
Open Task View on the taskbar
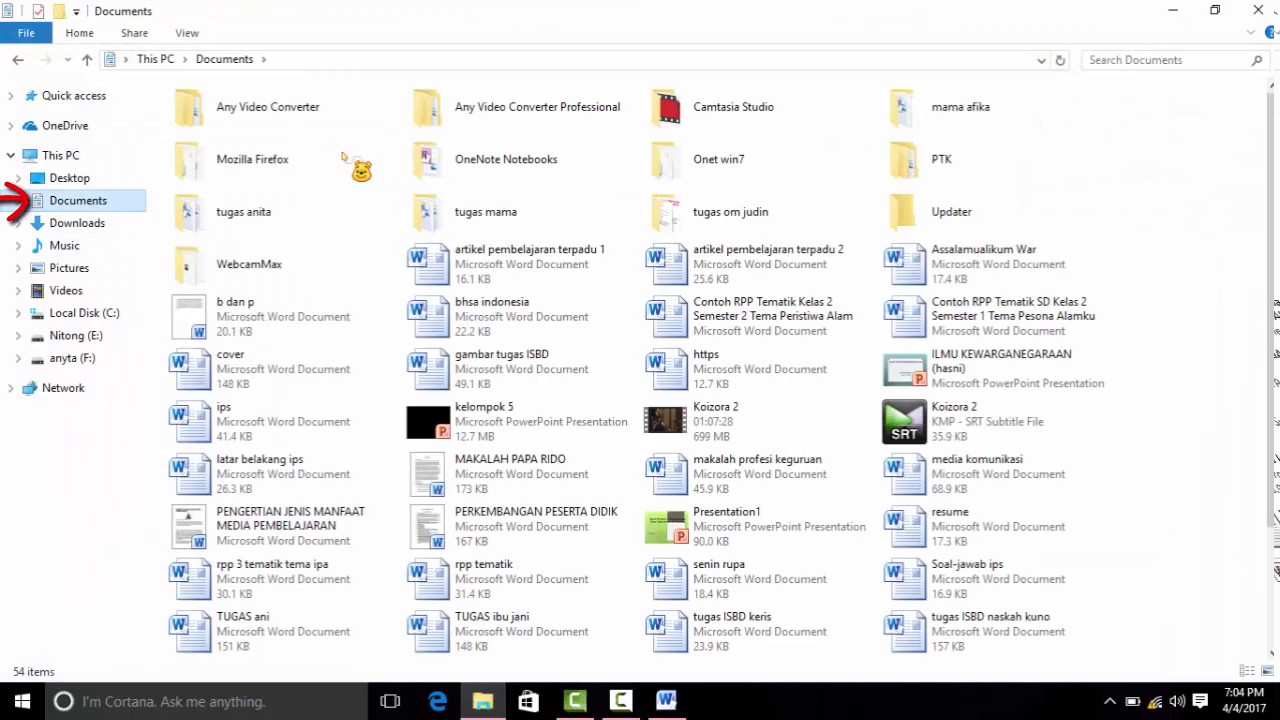(390, 701)
